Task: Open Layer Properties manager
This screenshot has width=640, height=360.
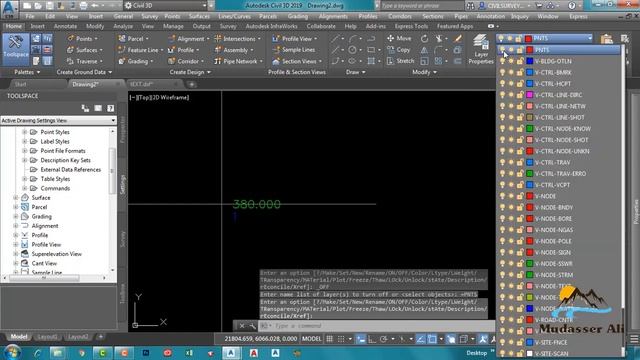Action: [x=481, y=49]
